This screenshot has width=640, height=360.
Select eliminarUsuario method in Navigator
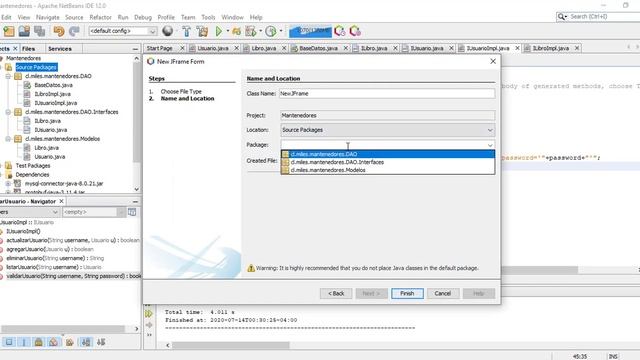pyautogui.click(x=55, y=258)
